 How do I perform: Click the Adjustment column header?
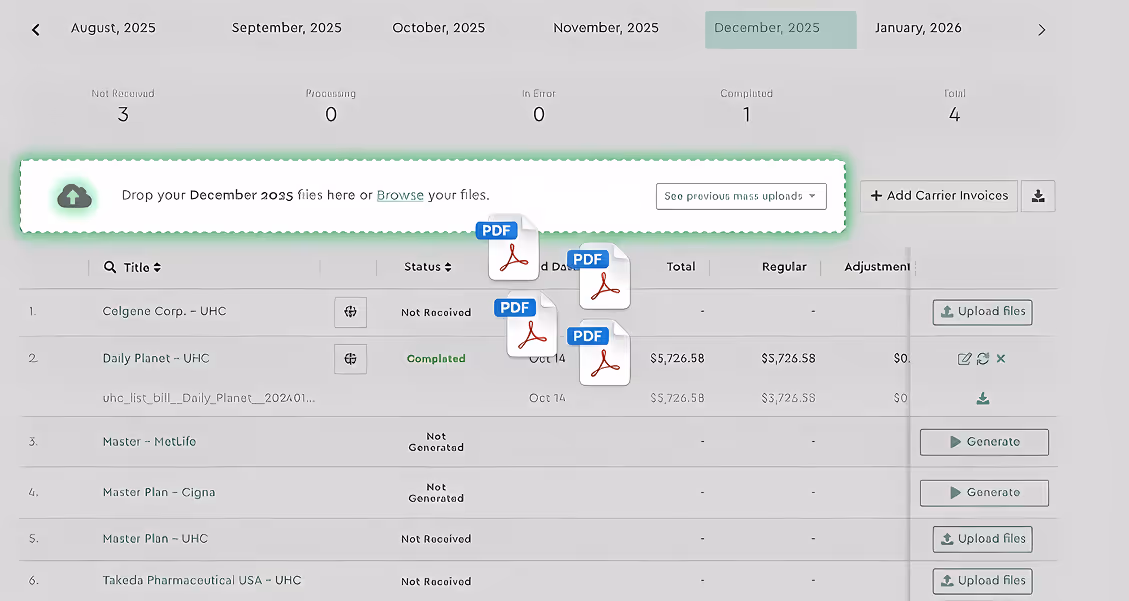pos(877,266)
